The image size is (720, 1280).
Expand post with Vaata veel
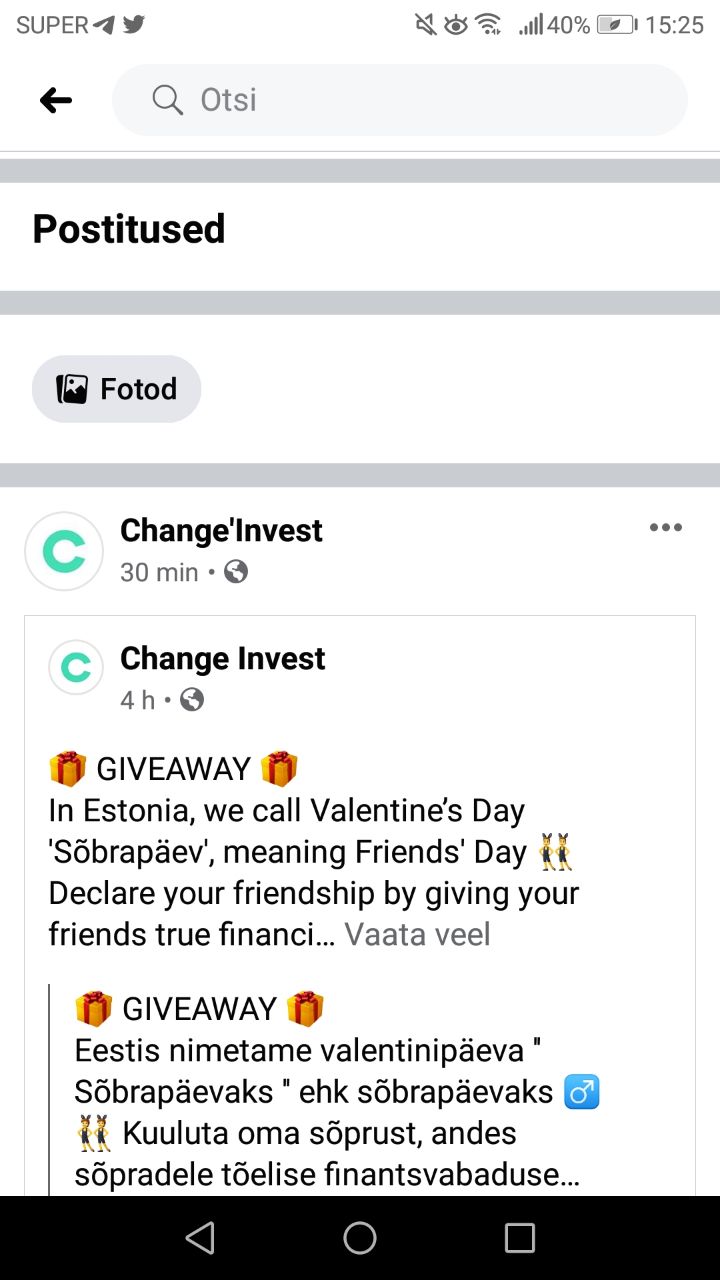[x=417, y=934]
